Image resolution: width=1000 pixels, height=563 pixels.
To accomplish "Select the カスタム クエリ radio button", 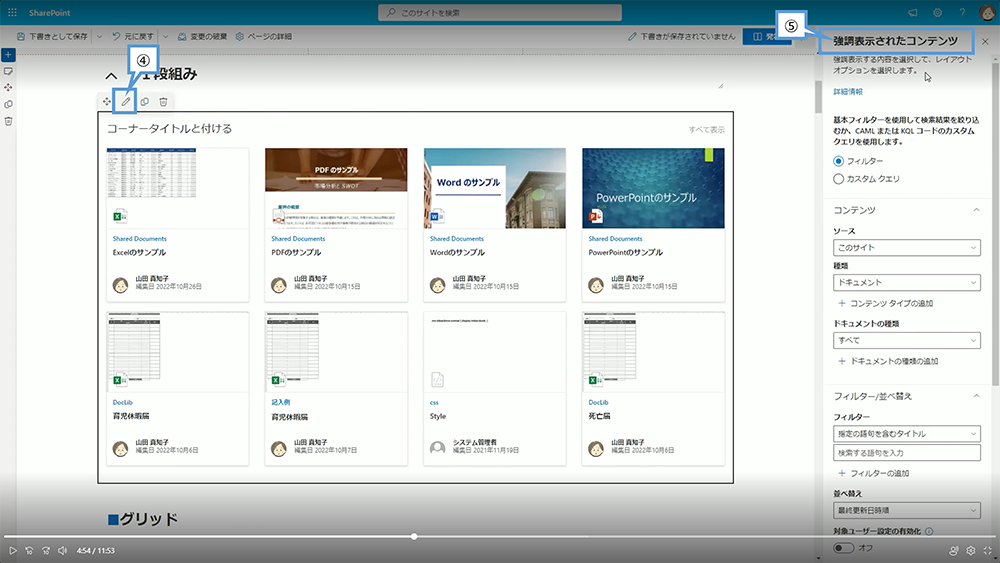I will [839, 179].
